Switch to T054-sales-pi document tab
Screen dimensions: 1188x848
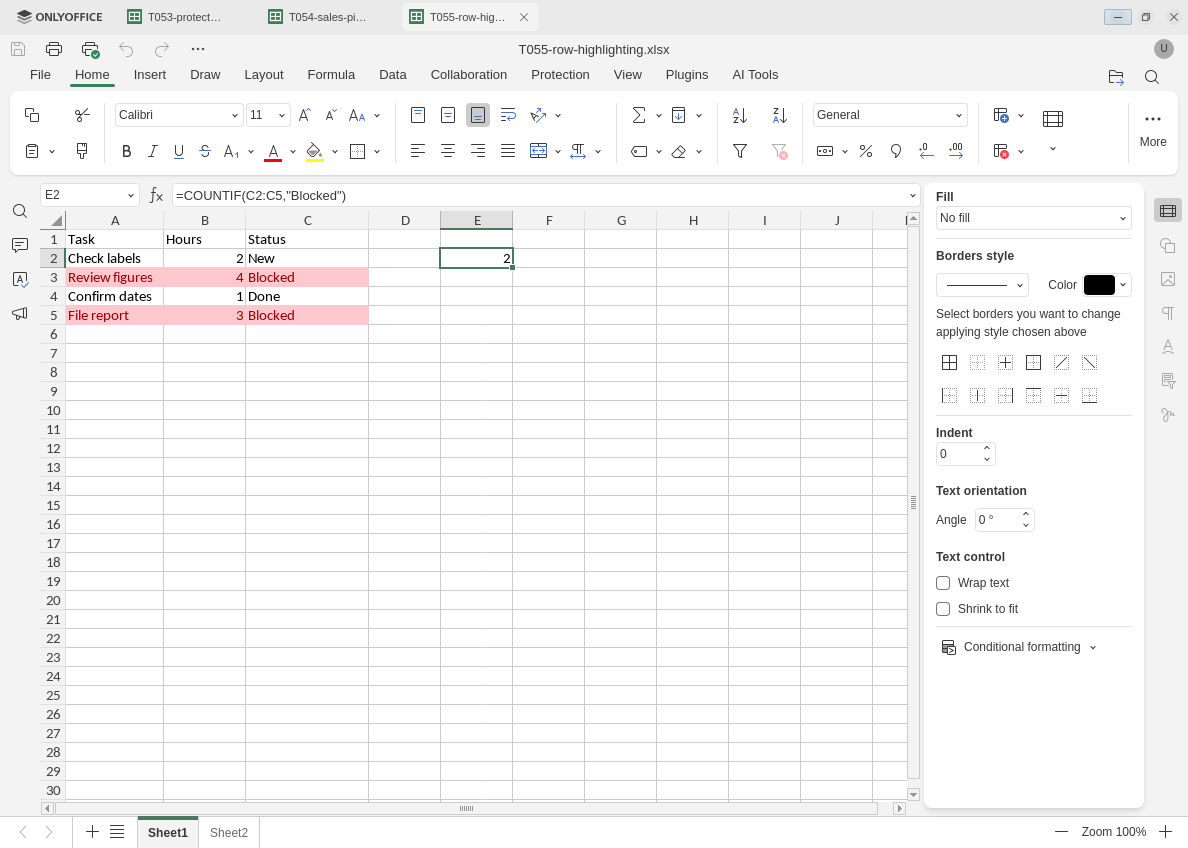[318, 17]
